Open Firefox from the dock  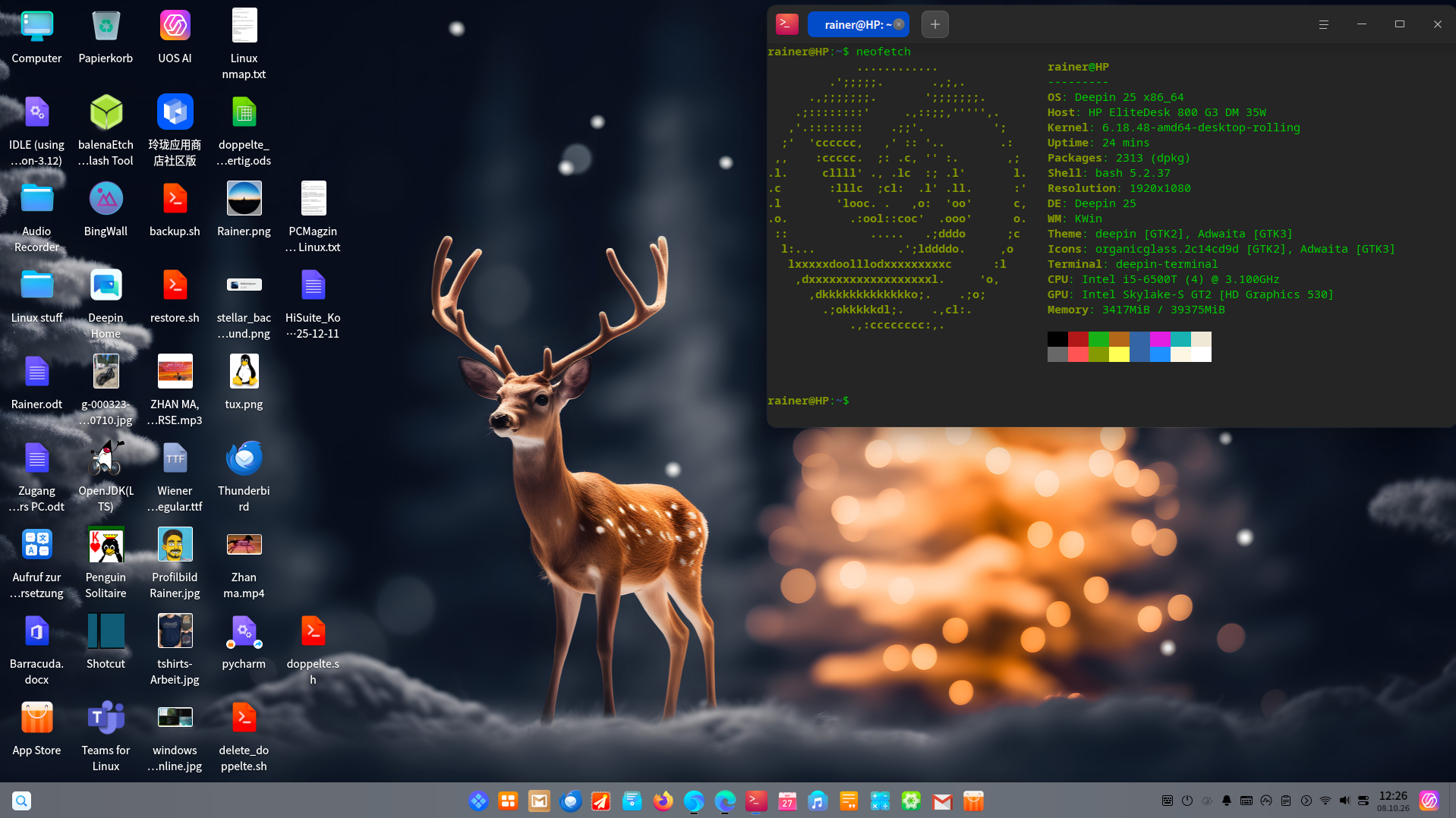pyautogui.click(x=663, y=801)
